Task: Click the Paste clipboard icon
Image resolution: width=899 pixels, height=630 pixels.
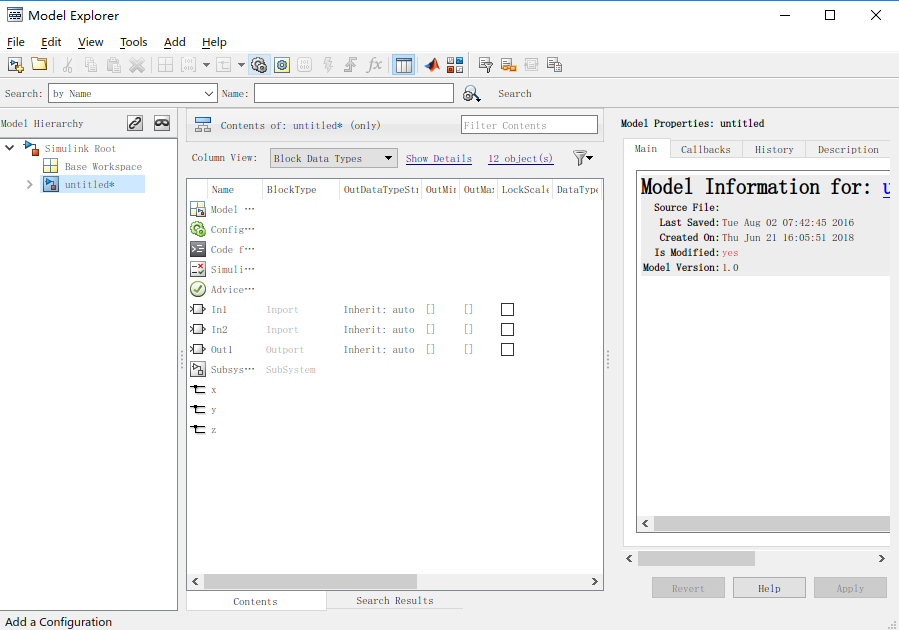Action: pyautogui.click(x=114, y=65)
